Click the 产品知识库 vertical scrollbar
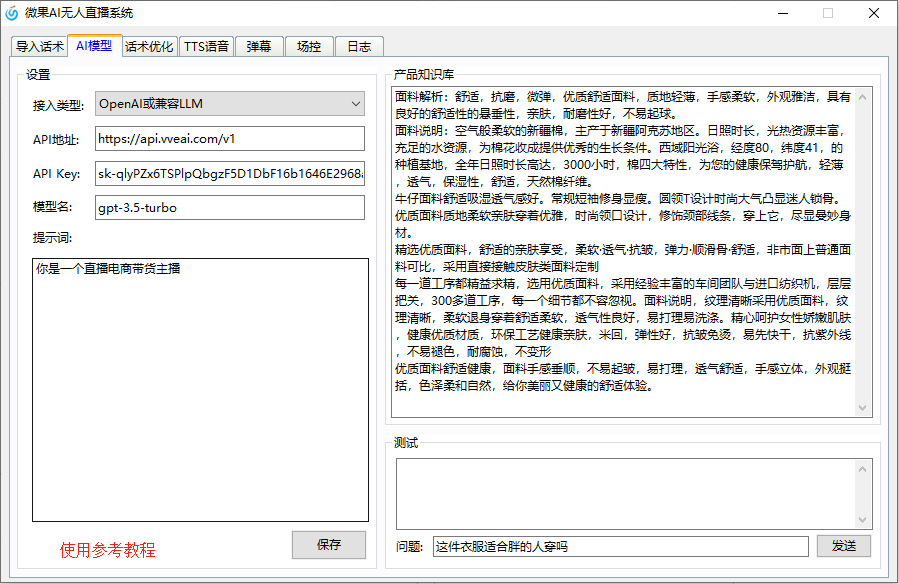Image resolution: width=899 pixels, height=584 pixels. click(864, 250)
